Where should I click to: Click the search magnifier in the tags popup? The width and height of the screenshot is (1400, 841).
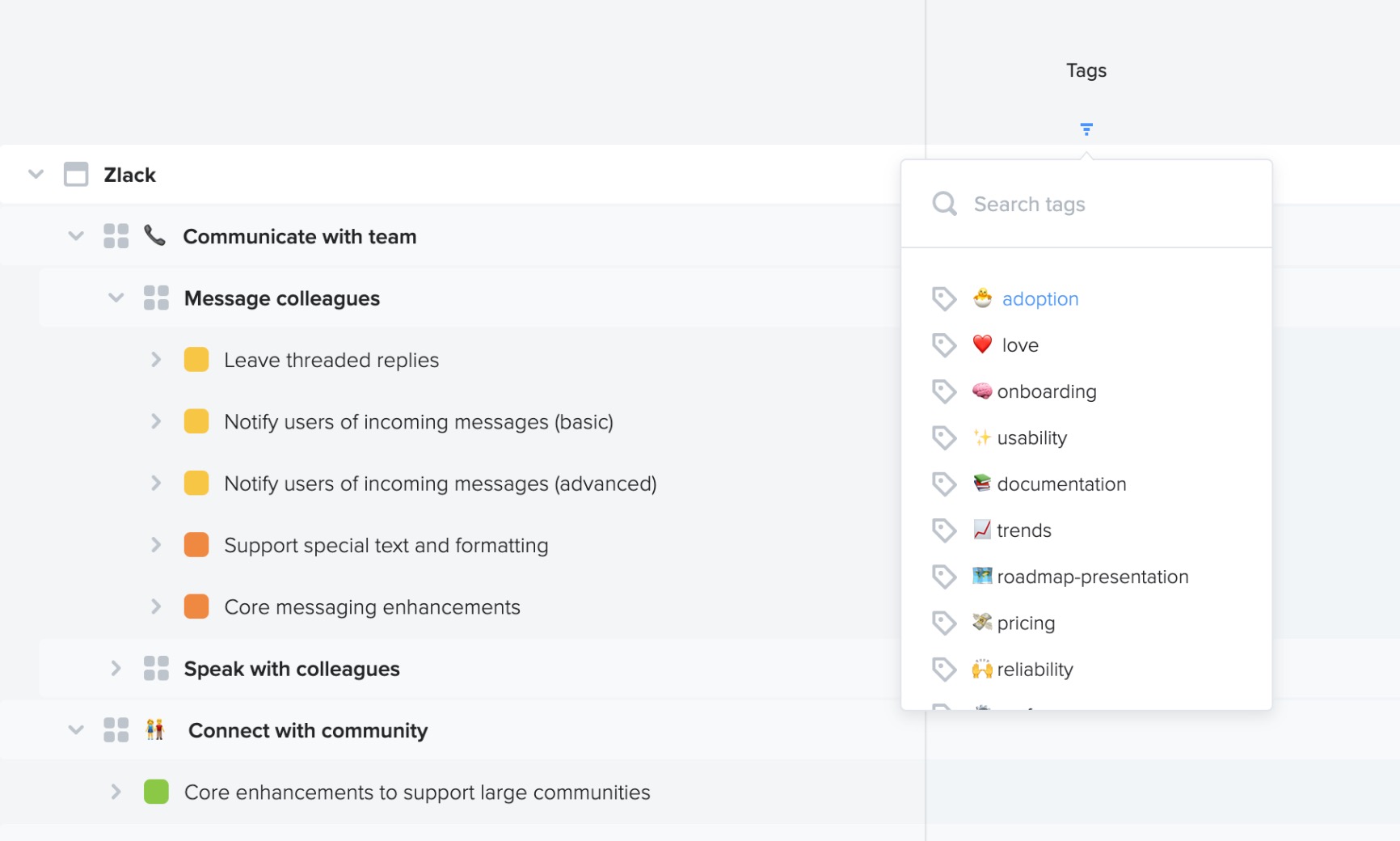point(943,204)
